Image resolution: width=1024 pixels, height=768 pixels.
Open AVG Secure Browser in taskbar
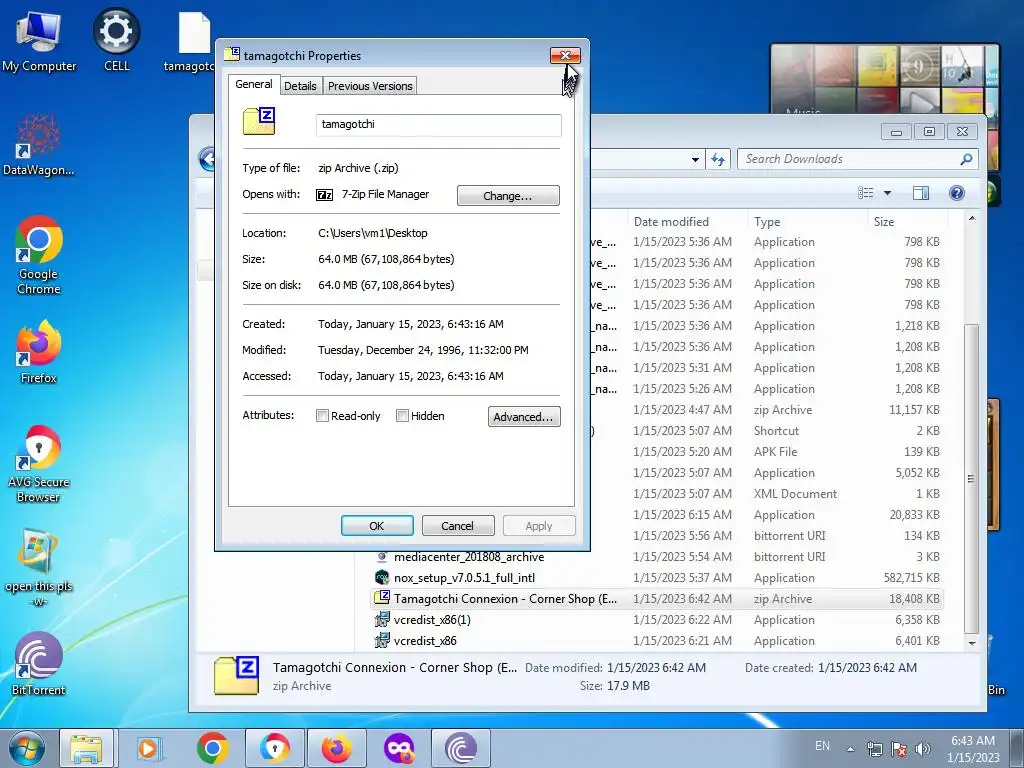(274, 748)
